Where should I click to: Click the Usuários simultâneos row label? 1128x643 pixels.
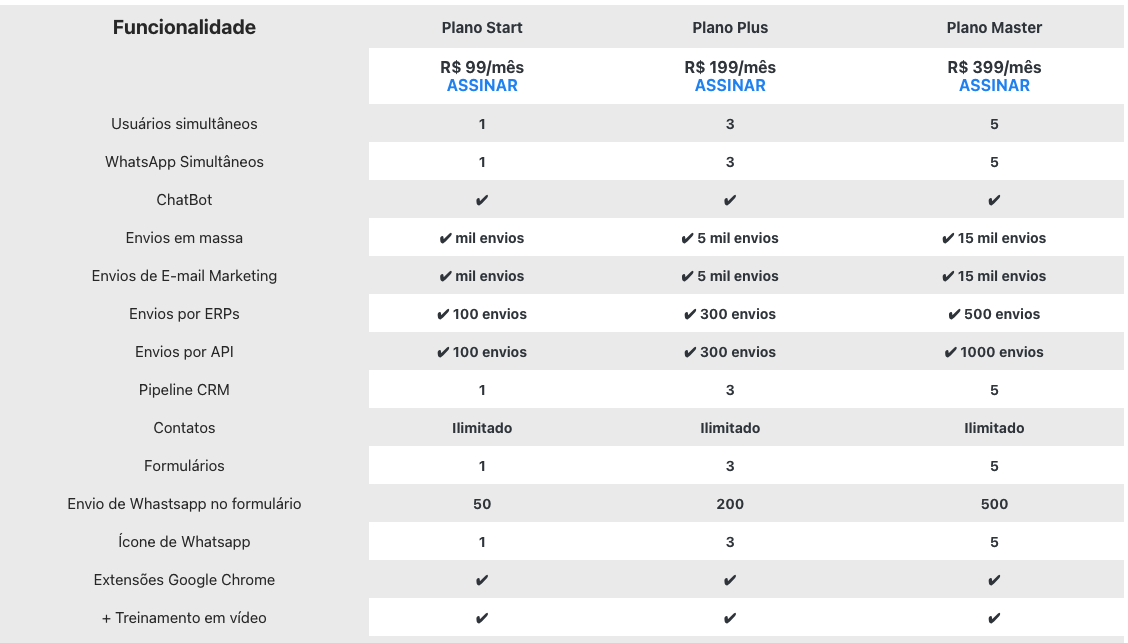[x=184, y=124]
